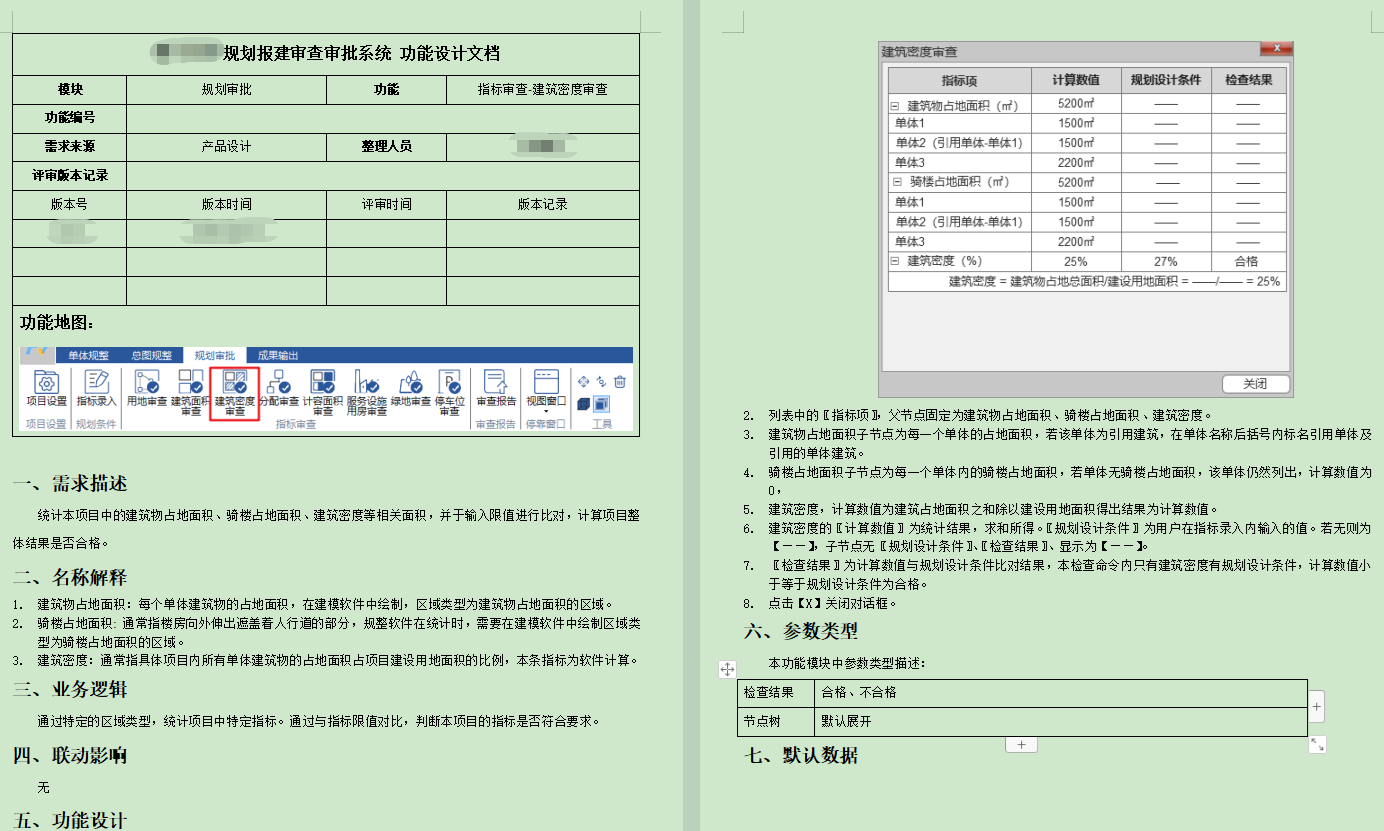Viewport: 1384px width, 831px height.
Task: Click the 关闭 button in the dialog
Action: (1256, 384)
